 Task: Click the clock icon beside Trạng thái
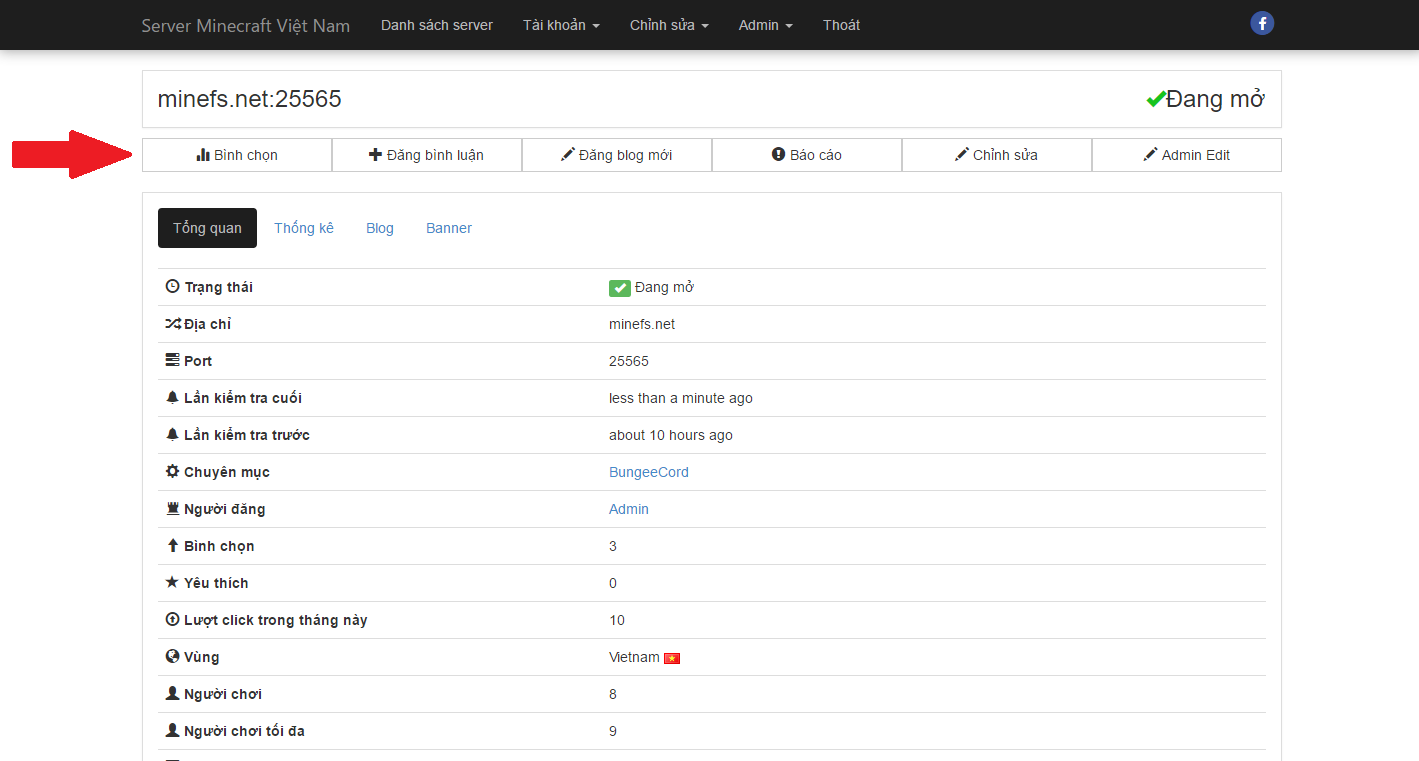(x=172, y=287)
